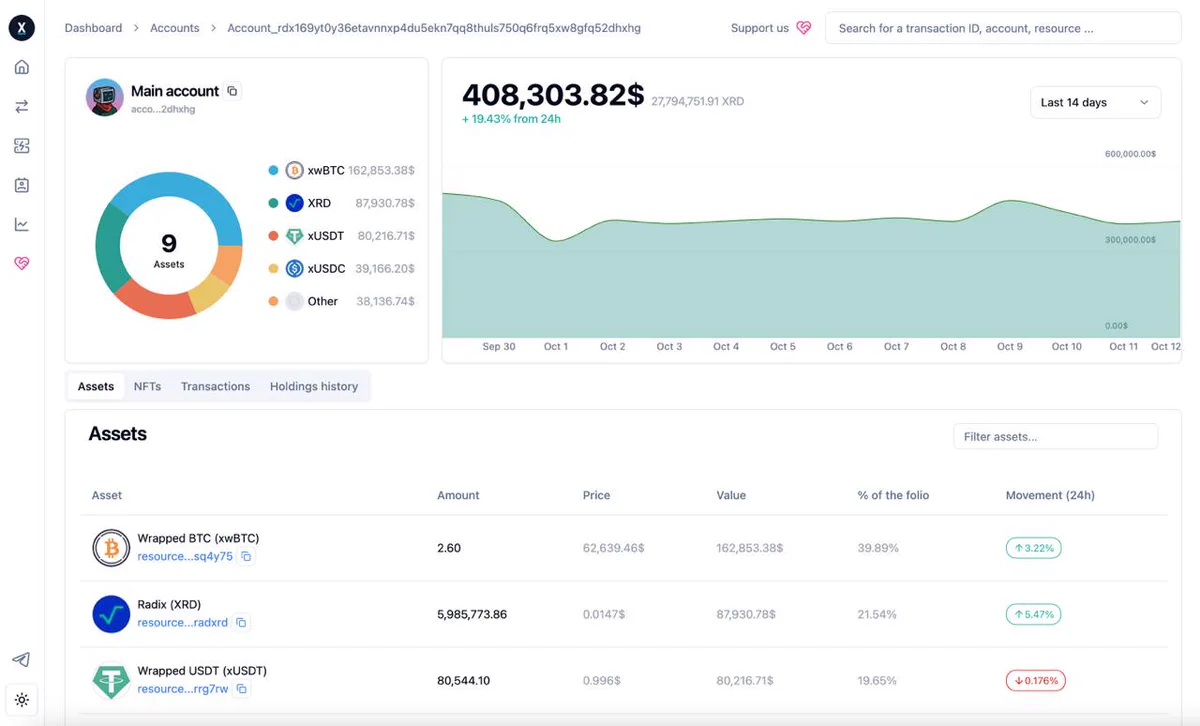Click the full account address breadcrumb
This screenshot has height=726, width=1200.
434,28
